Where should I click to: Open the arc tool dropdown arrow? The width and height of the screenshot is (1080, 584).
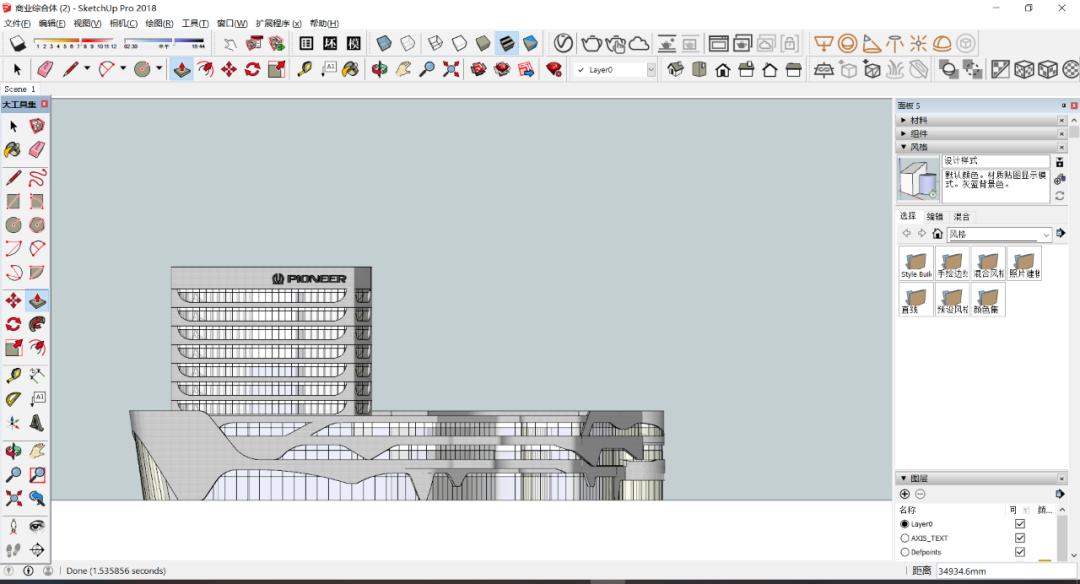coord(123,69)
